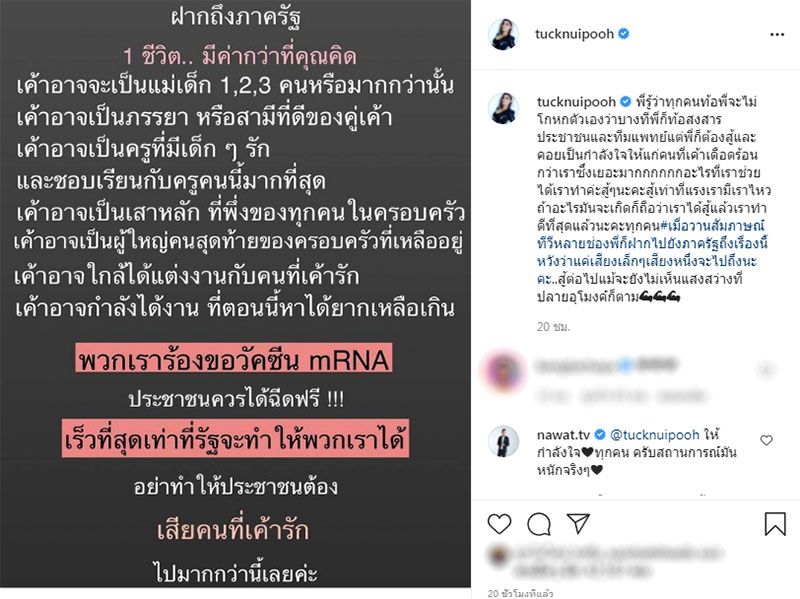
Task: Like nawat.tv's comment with small heart
Action: tap(766, 440)
